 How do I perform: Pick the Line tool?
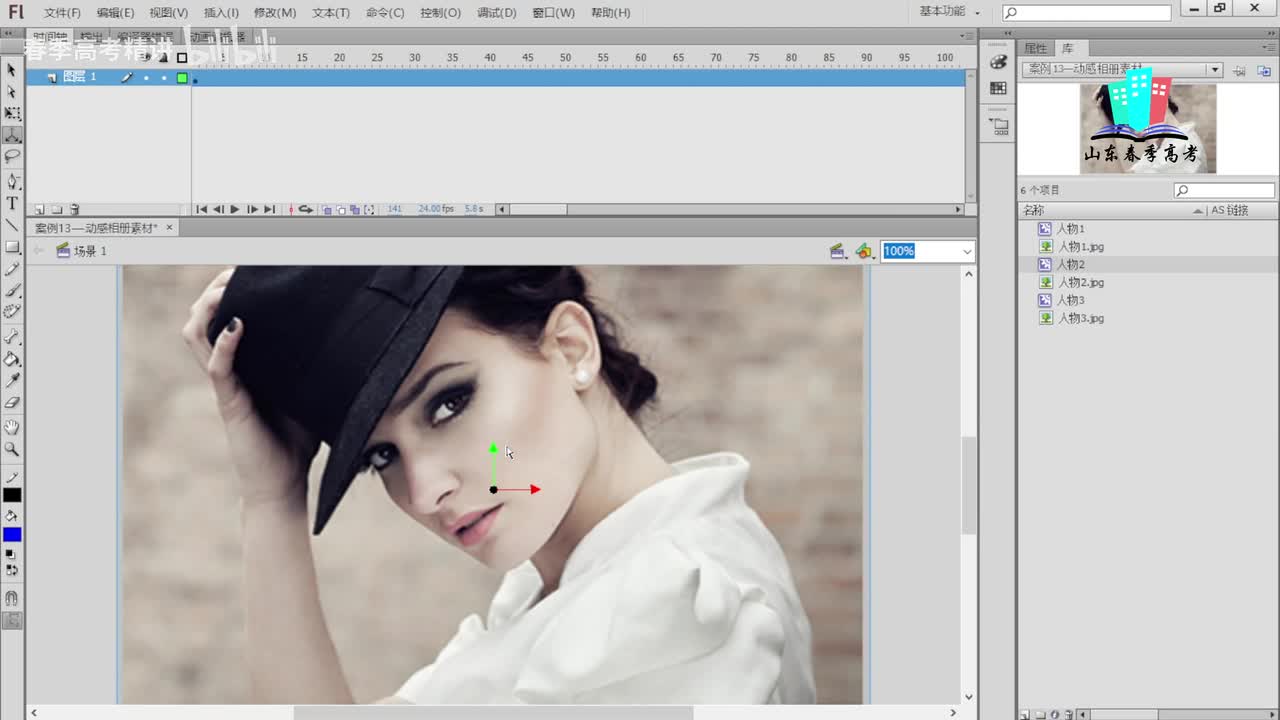pyautogui.click(x=12, y=225)
